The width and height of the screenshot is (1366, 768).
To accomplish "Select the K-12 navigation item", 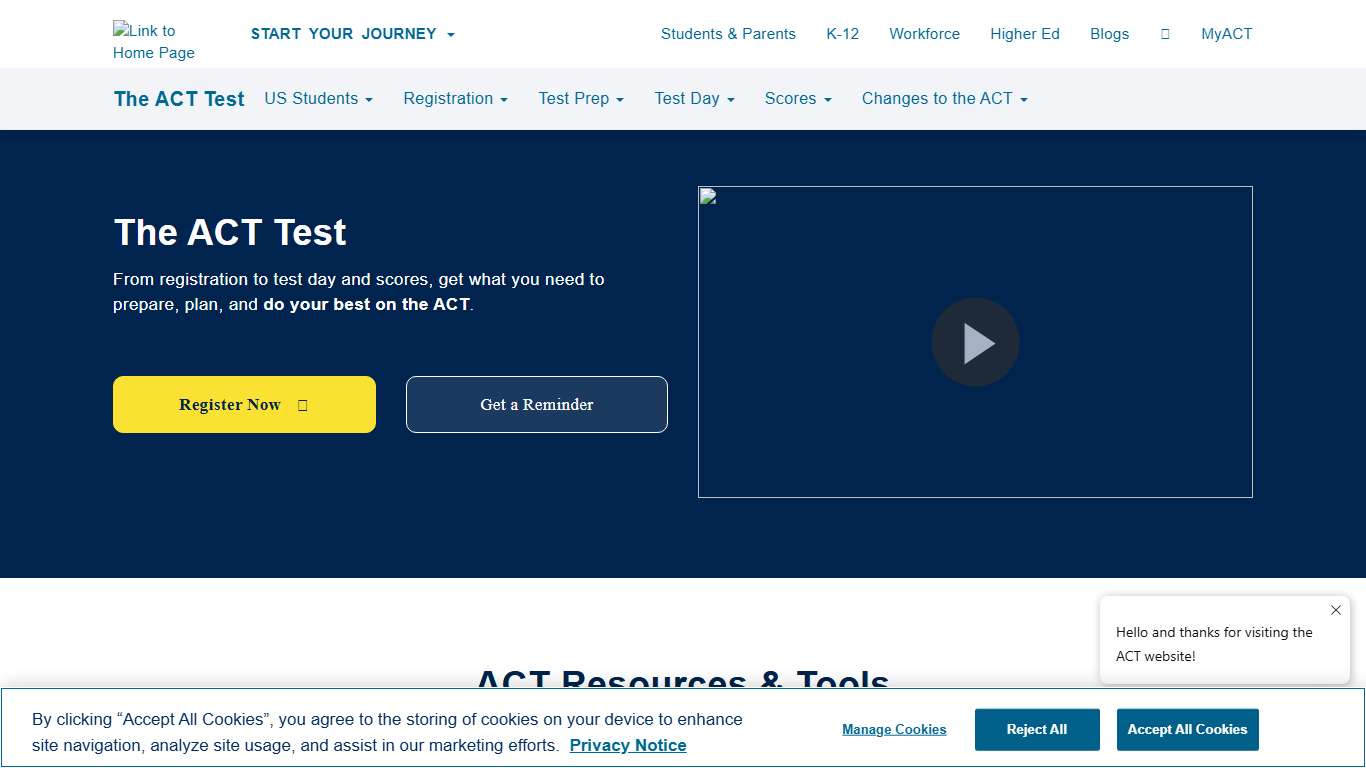I will click(x=842, y=33).
